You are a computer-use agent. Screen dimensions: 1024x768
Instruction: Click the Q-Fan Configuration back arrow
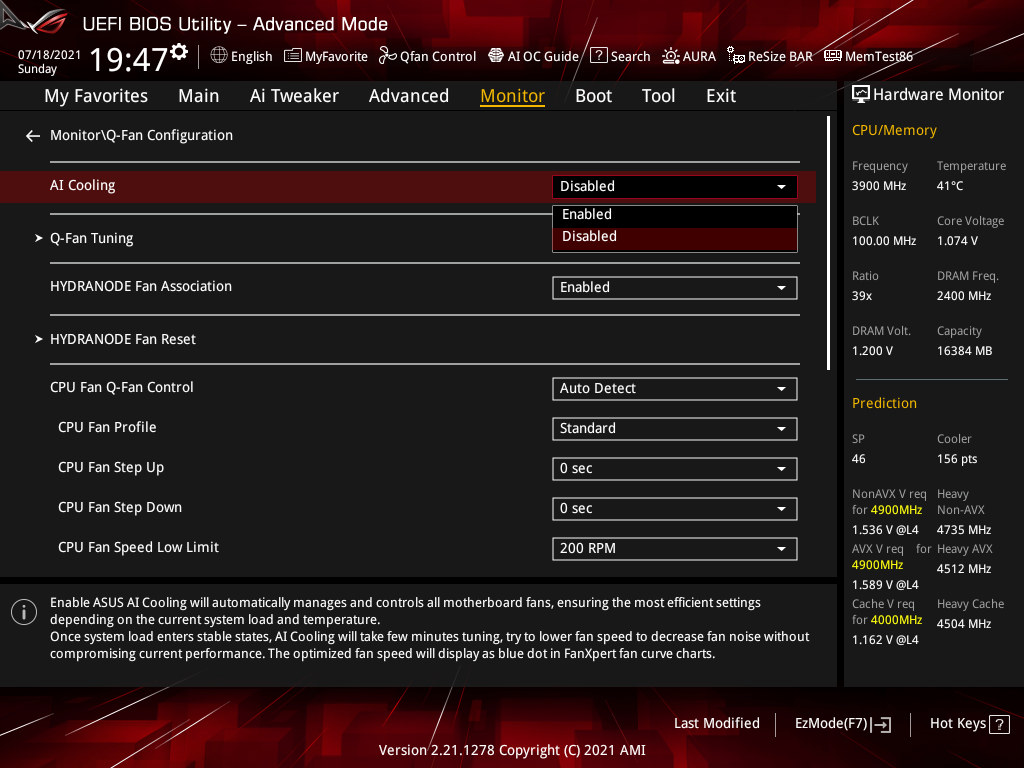pyautogui.click(x=32, y=135)
